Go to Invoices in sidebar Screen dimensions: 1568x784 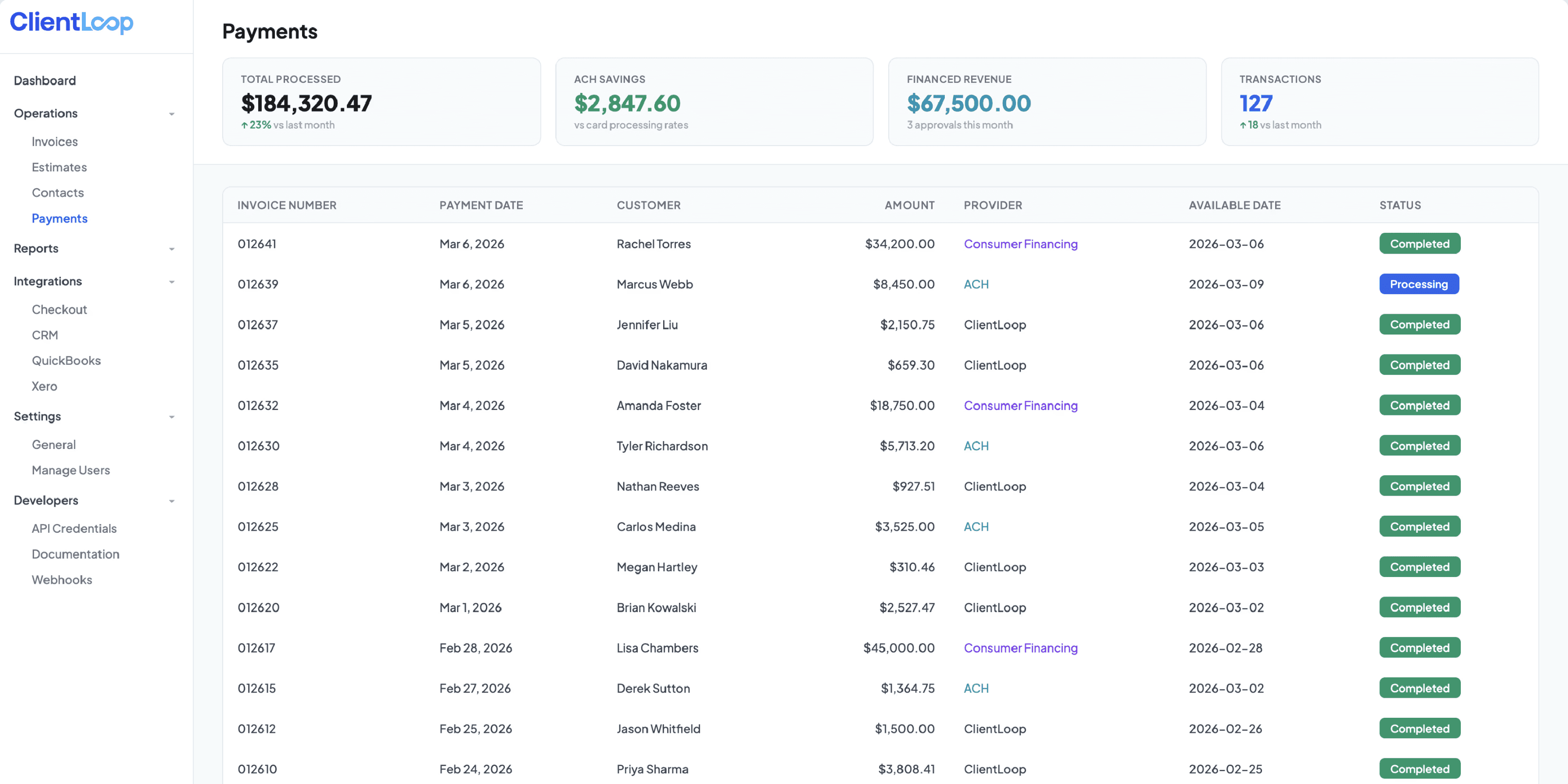(54, 142)
